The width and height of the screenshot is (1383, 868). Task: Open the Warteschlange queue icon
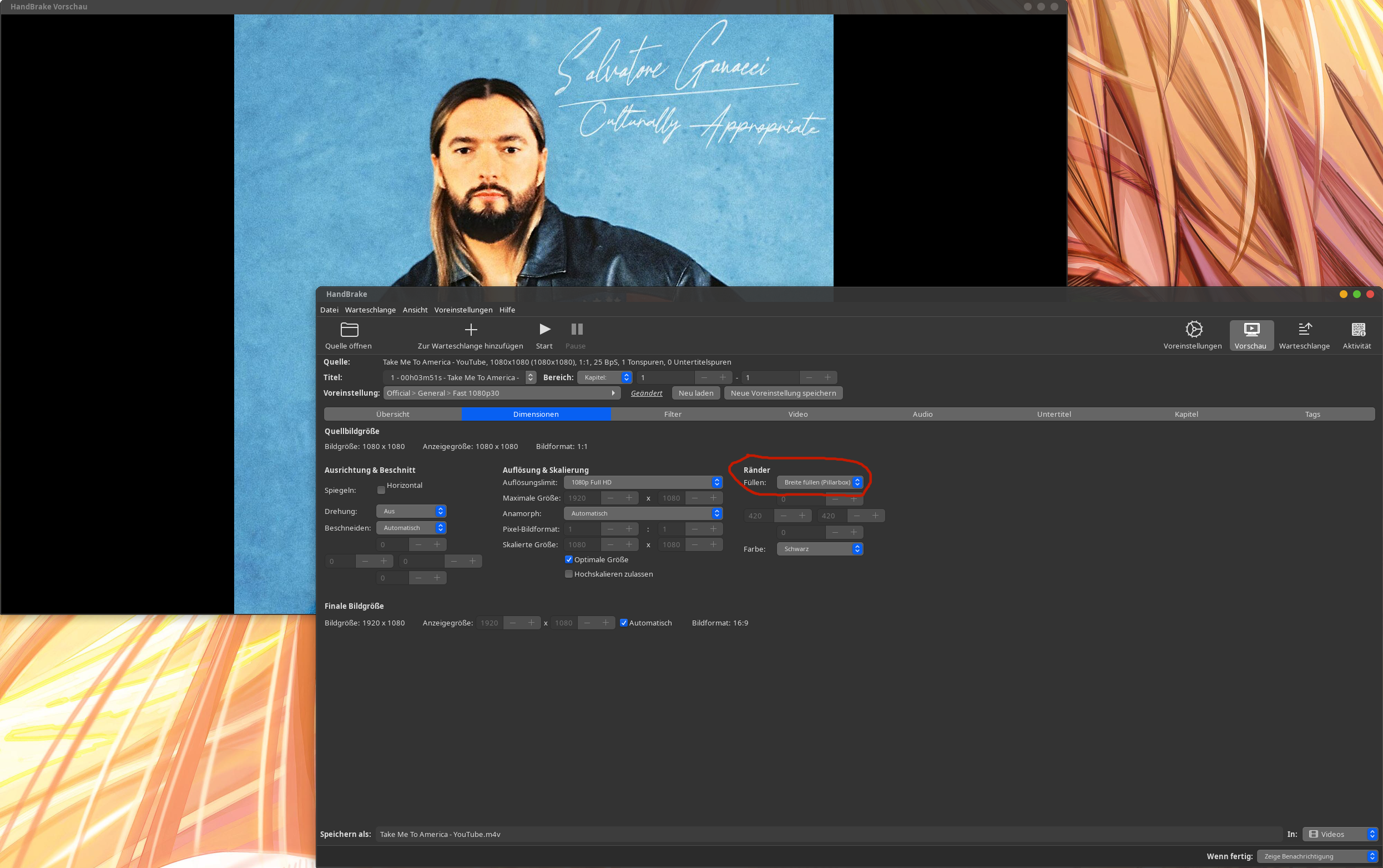point(1304,330)
